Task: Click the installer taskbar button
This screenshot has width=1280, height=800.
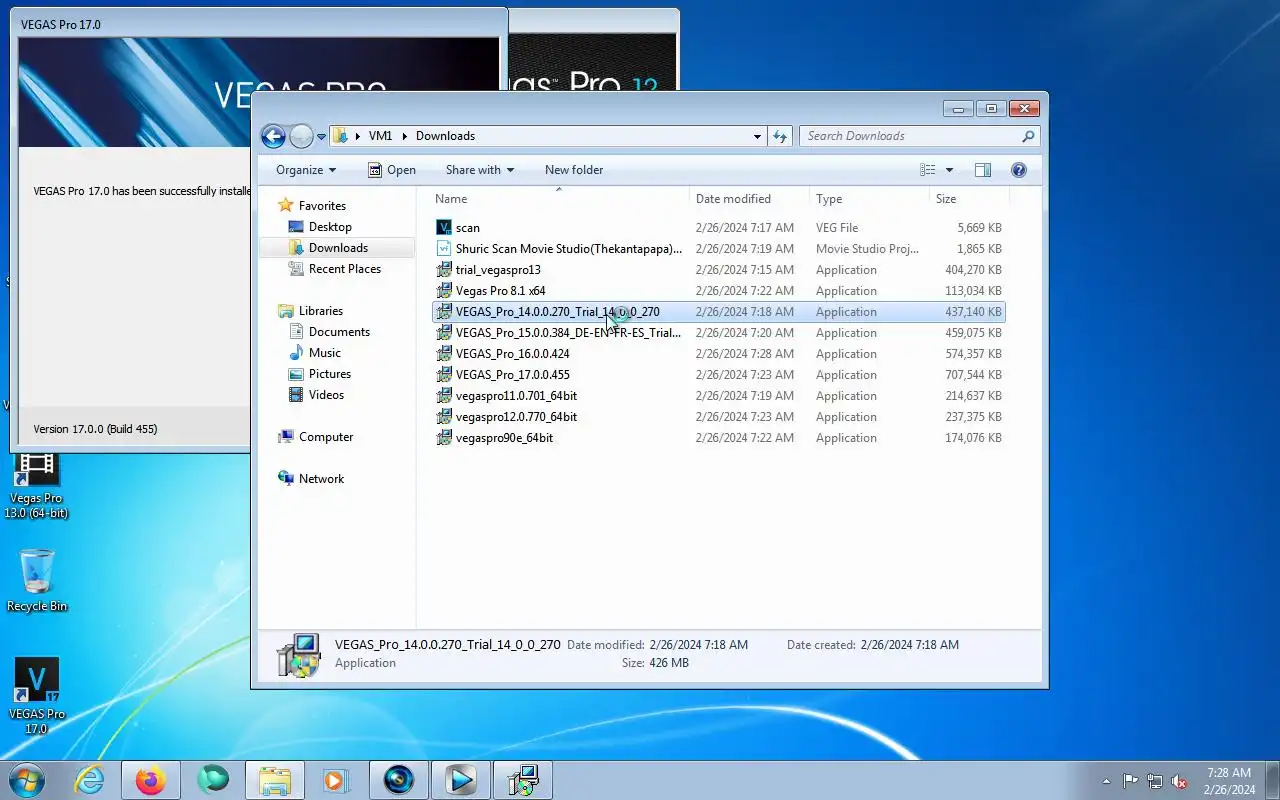Action: click(x=522, y=780)
